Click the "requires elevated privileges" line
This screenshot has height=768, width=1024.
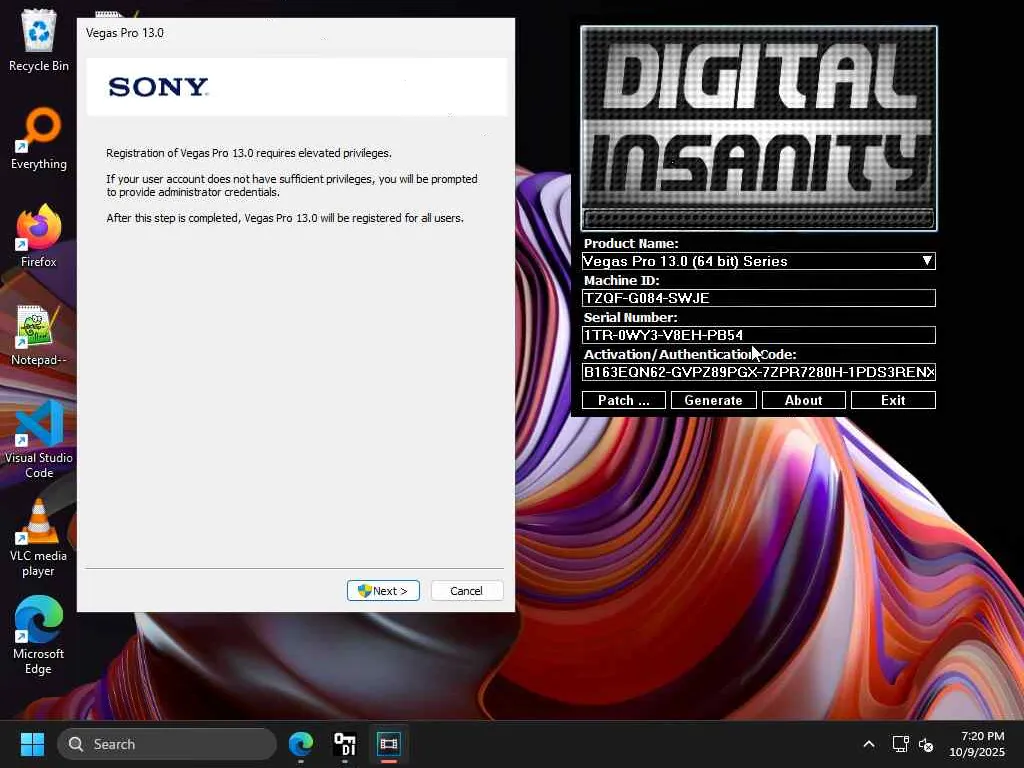tap(249, 153)
